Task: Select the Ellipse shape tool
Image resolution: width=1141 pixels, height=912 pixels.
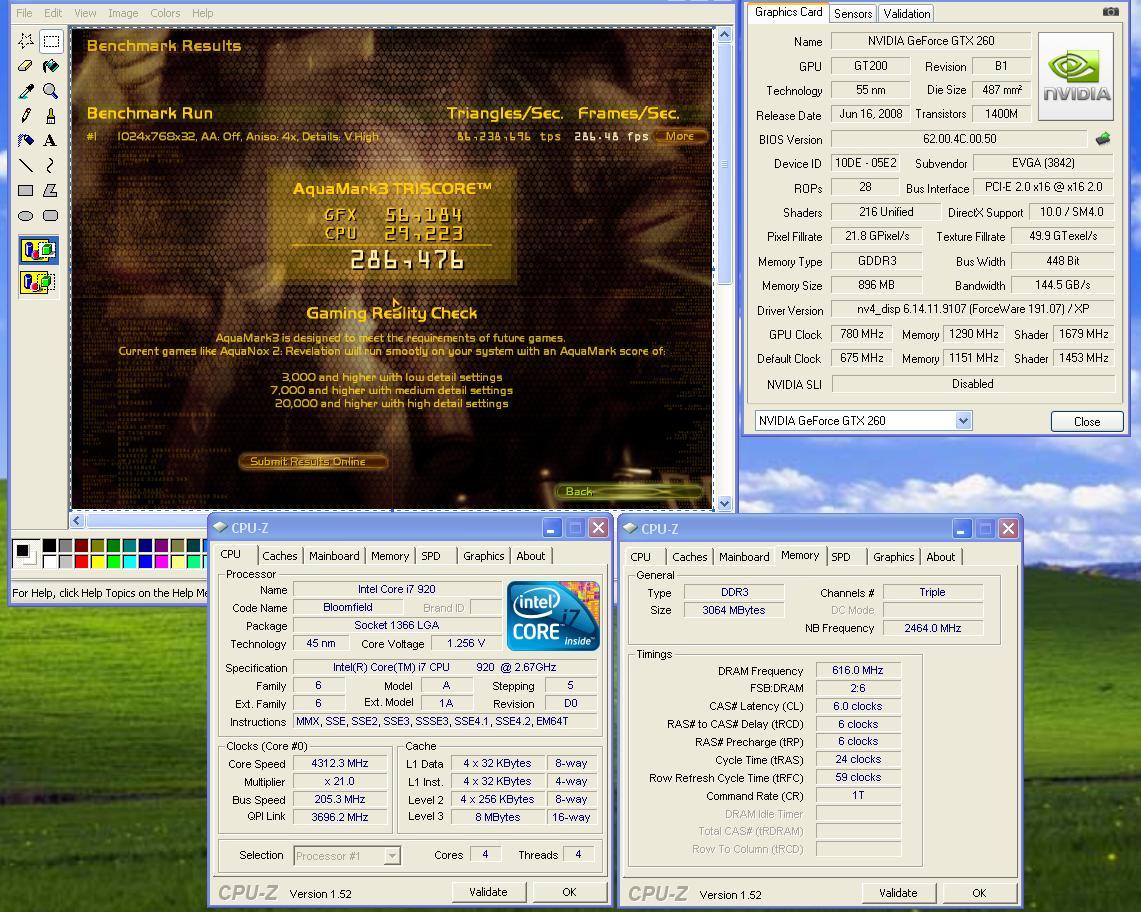Action: click(x=25, y=215)
